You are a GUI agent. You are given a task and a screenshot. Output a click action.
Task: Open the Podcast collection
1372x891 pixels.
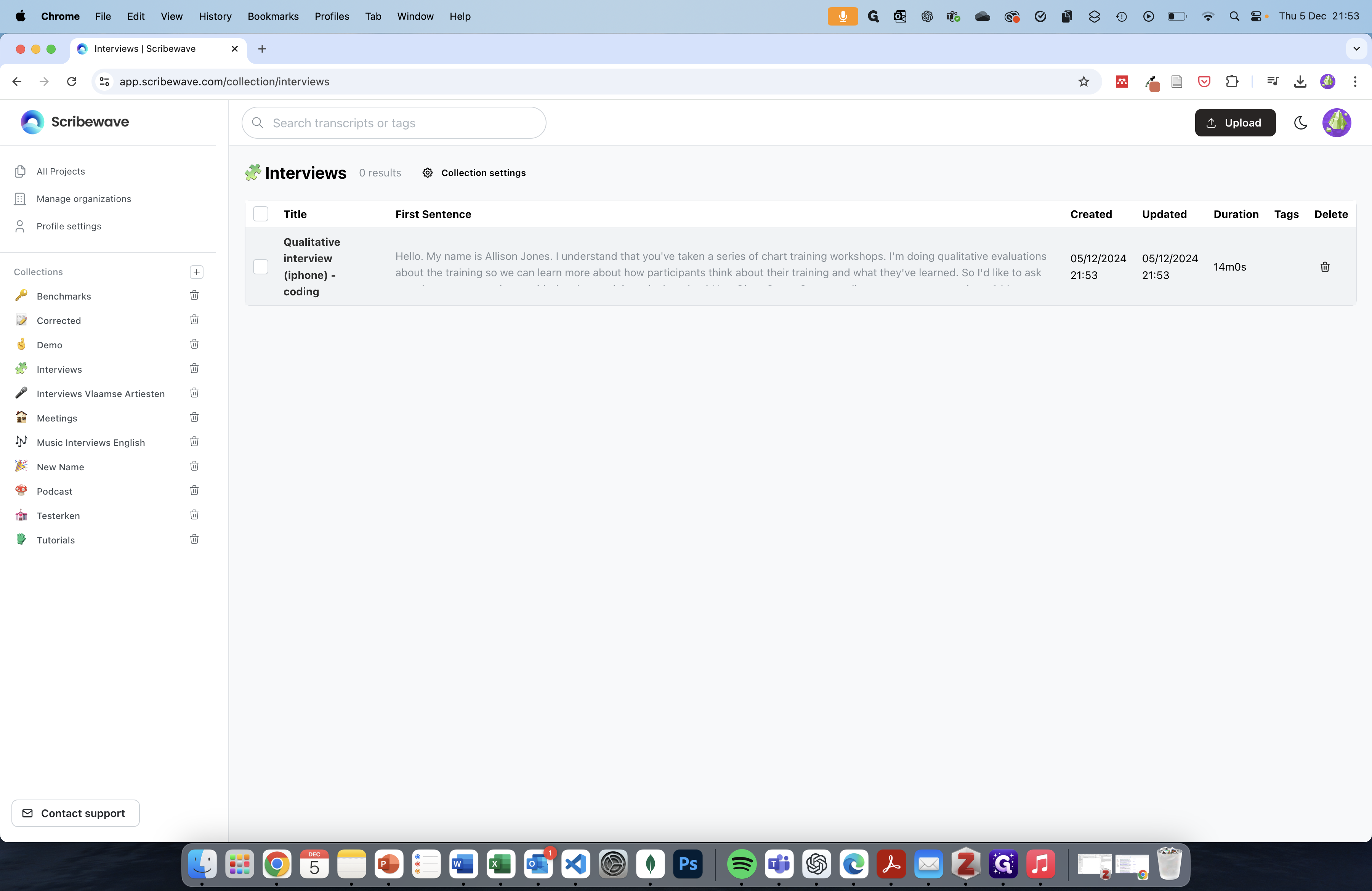coord(55,492)
